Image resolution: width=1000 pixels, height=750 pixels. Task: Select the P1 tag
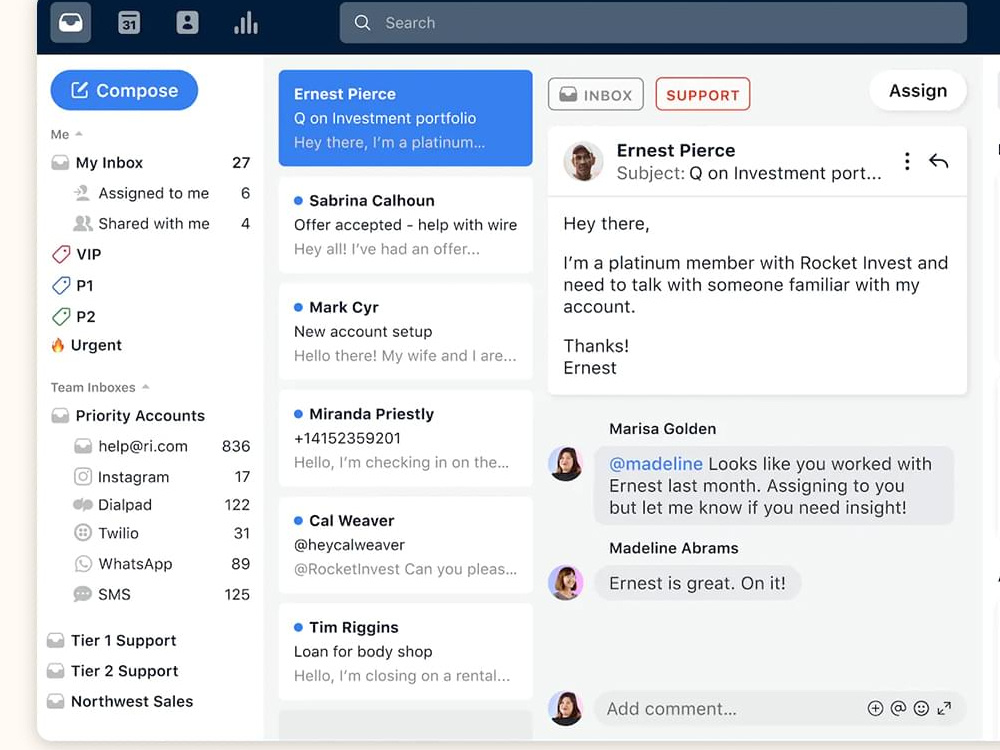73,285
